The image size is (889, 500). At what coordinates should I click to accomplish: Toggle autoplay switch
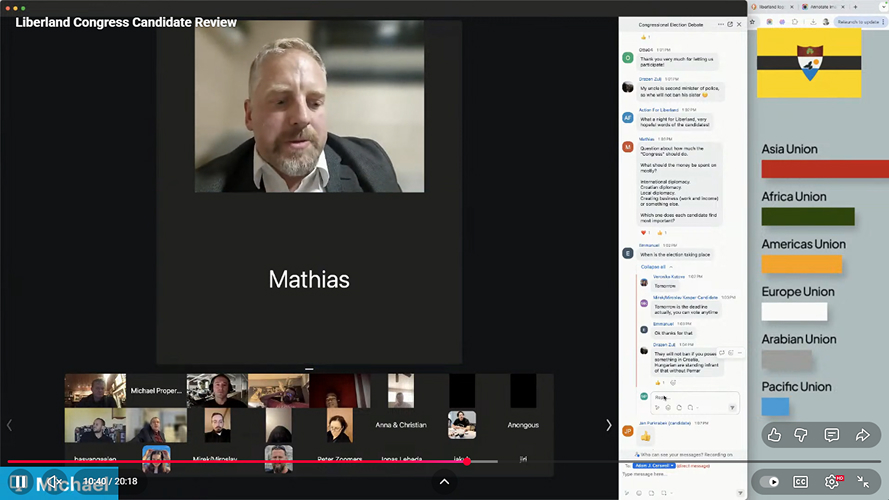click(x=769, y=481)
